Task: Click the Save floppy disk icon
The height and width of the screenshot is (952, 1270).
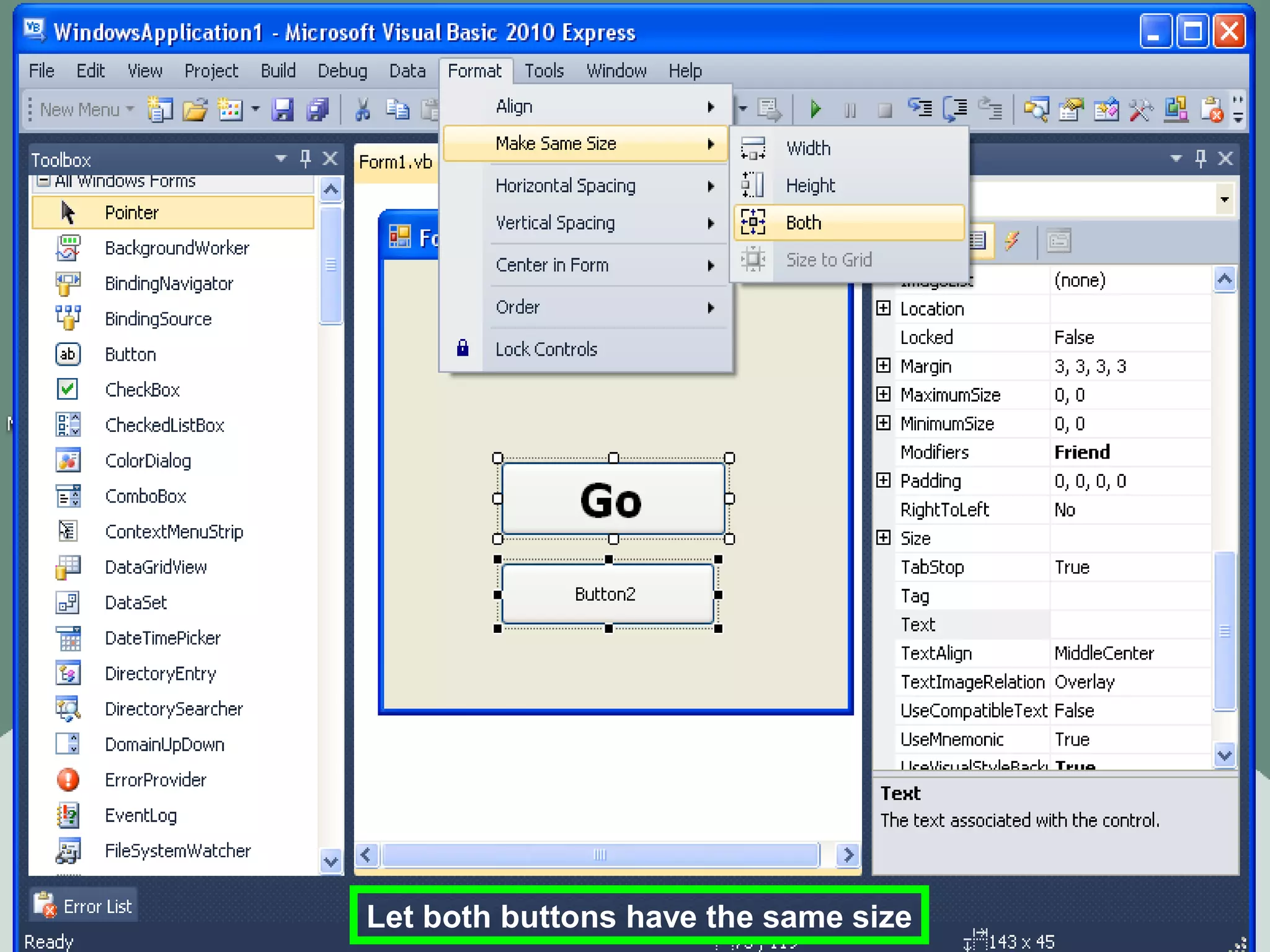Action: pos(283,110)
